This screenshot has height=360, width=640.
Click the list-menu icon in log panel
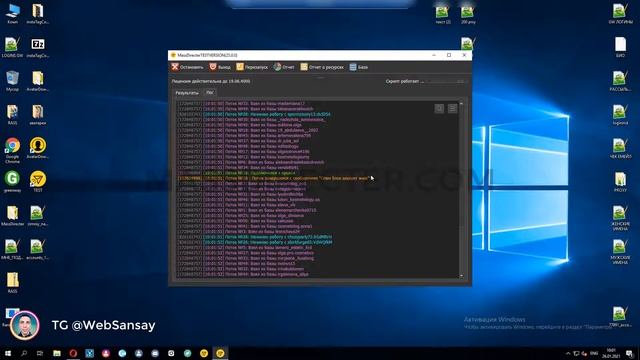coord(452,108)
